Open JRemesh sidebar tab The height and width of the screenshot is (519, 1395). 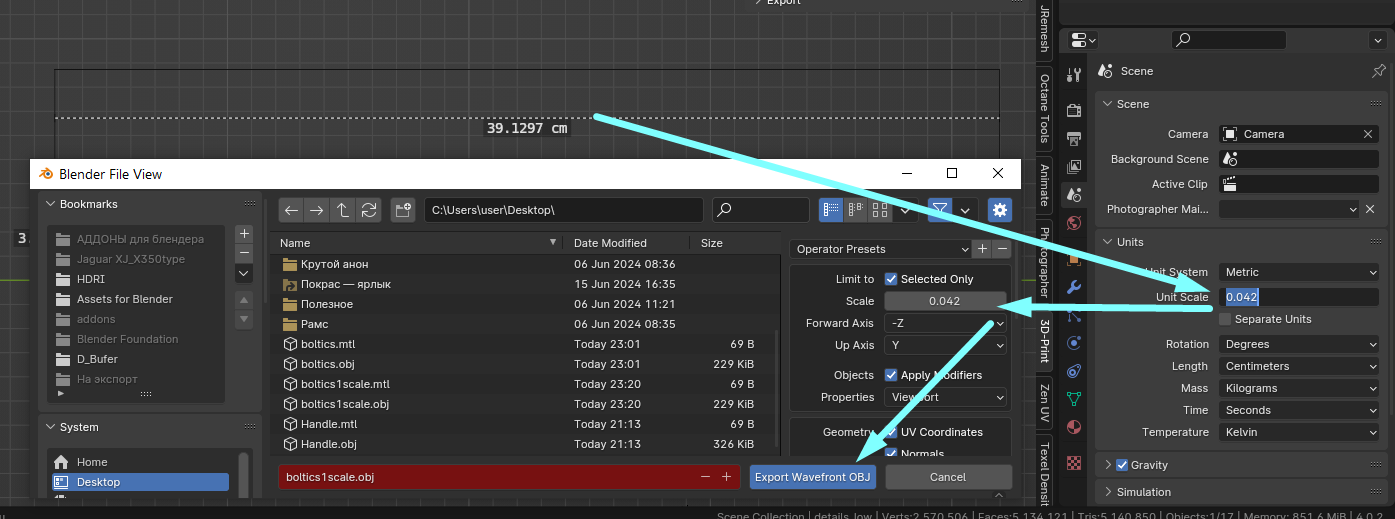pyautogui.click(x=1044, y=29)
